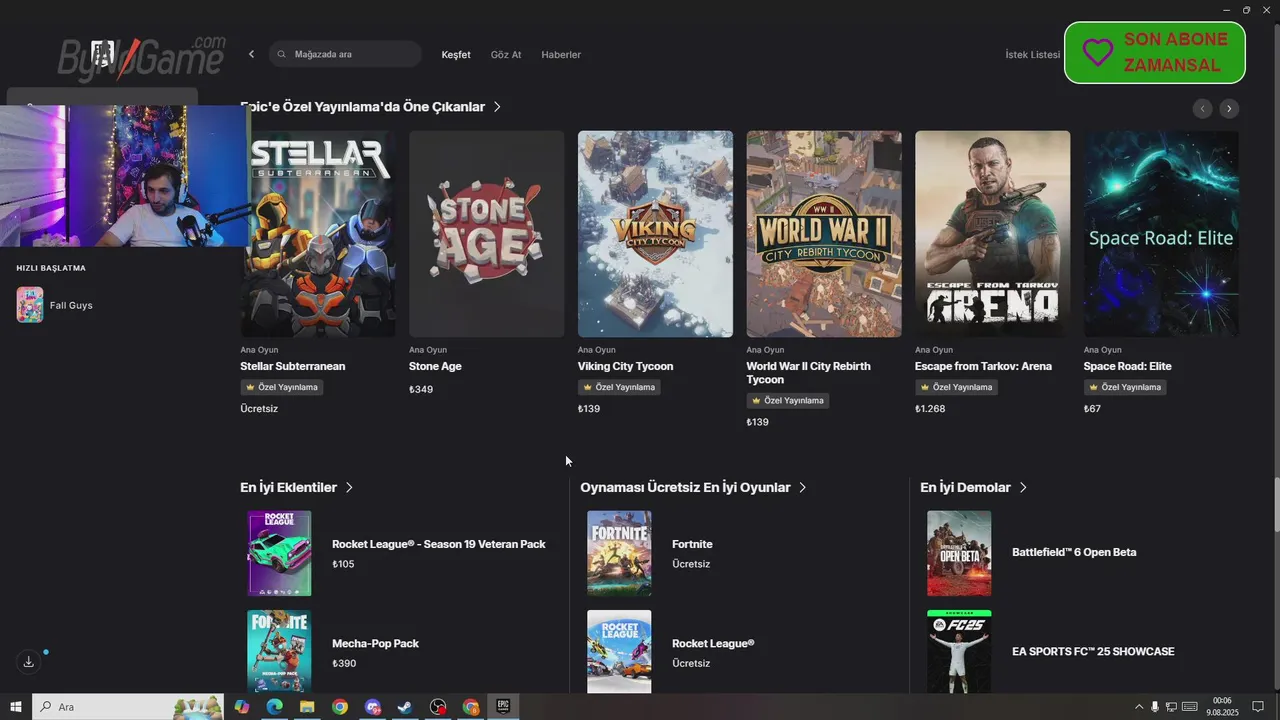Show previous featured games in carousel
The width and height of the screenshot is (1280, 720).
click(x=1202, y=108)
